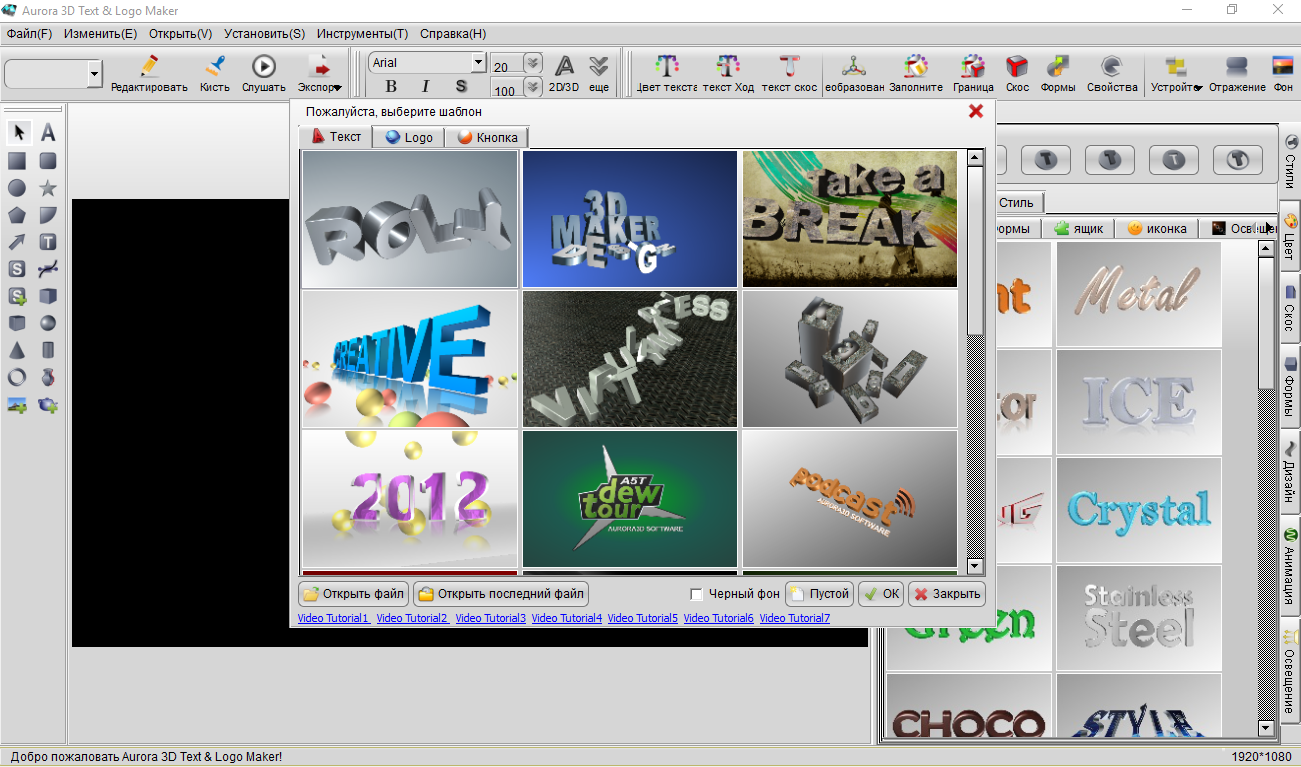Expand the Экспорт dropdown arrow
Screen dimensions: 1301x767
pos(337,87)
